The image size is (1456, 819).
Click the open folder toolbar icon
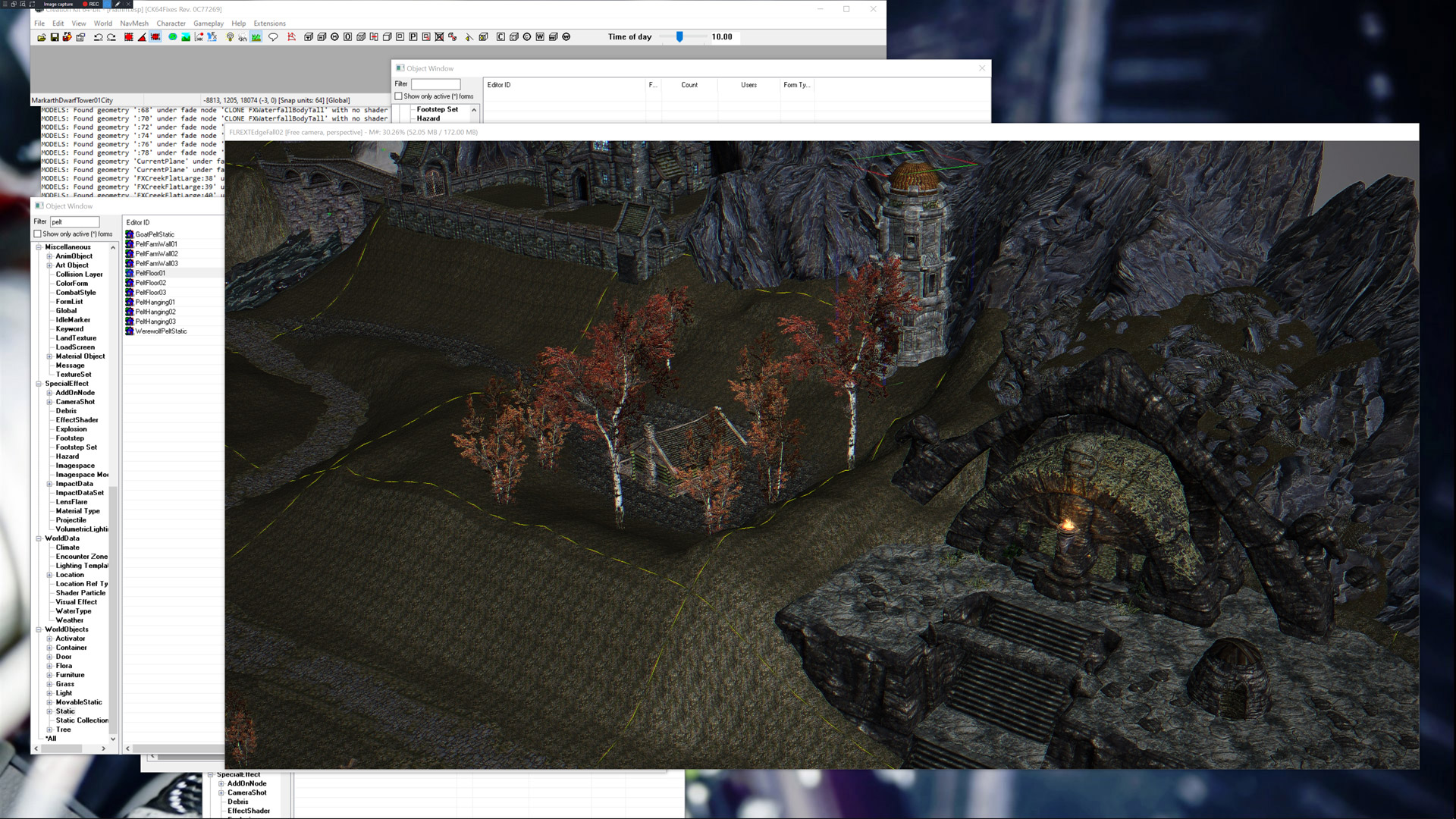[x=42, y=37]
